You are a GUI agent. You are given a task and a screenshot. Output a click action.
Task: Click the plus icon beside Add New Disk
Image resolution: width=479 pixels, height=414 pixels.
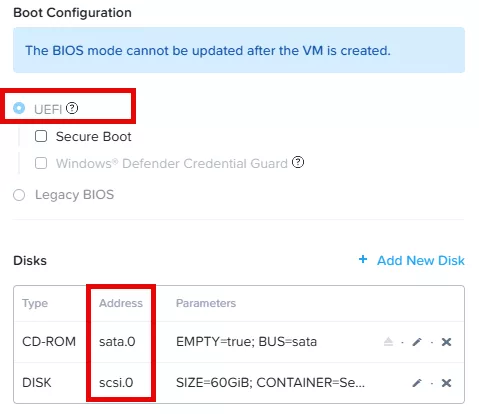(x=363, y=259)
